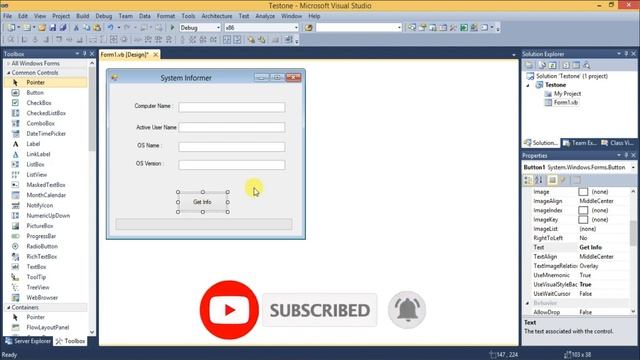Click the Computer Name text box
This screenshot has width=640, height=360.
232,107
